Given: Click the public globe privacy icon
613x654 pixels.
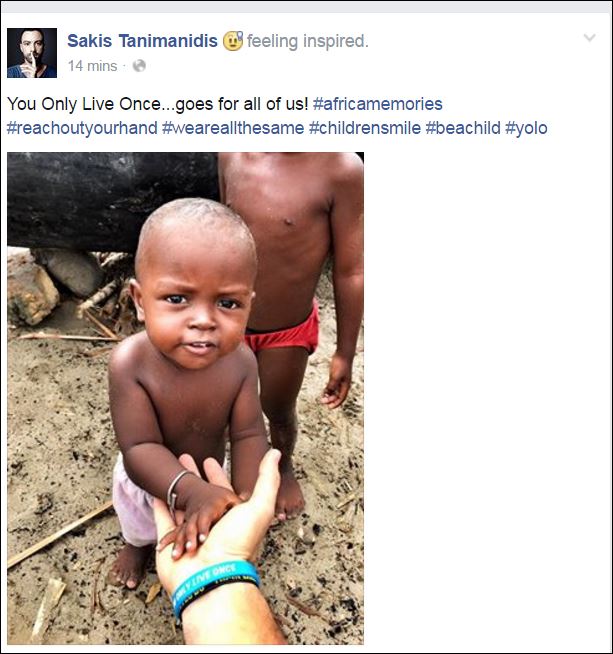Looking at the screenshot, I should click(139, 66).
